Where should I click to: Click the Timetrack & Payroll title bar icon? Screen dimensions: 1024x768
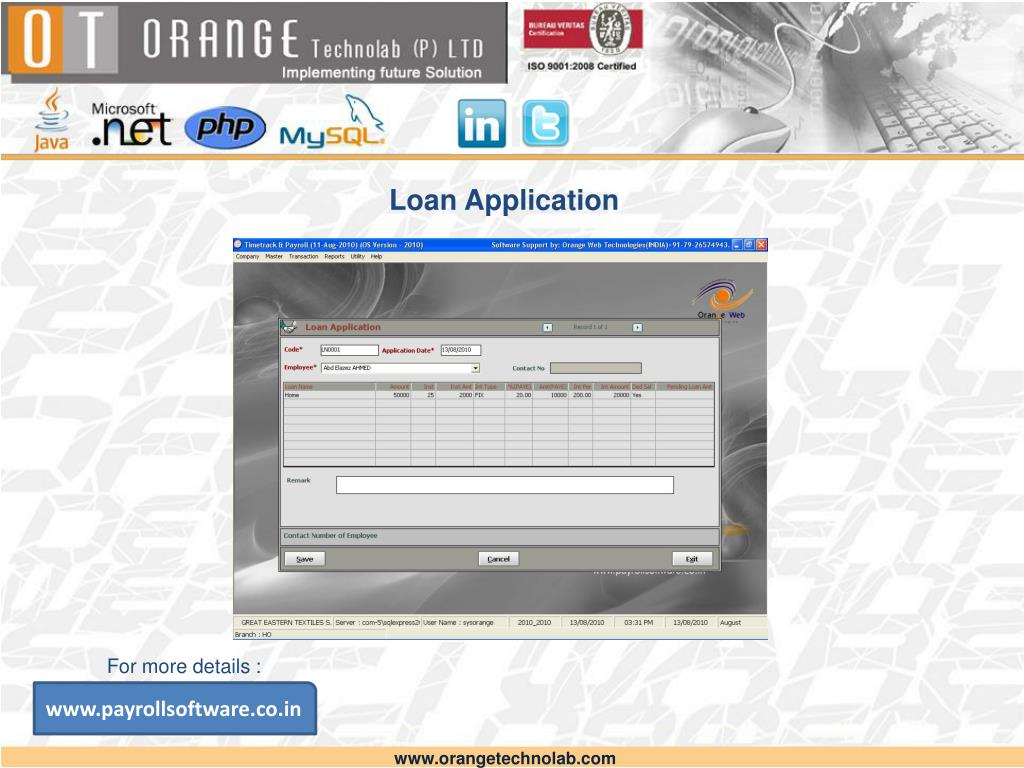tap(238, 245)
